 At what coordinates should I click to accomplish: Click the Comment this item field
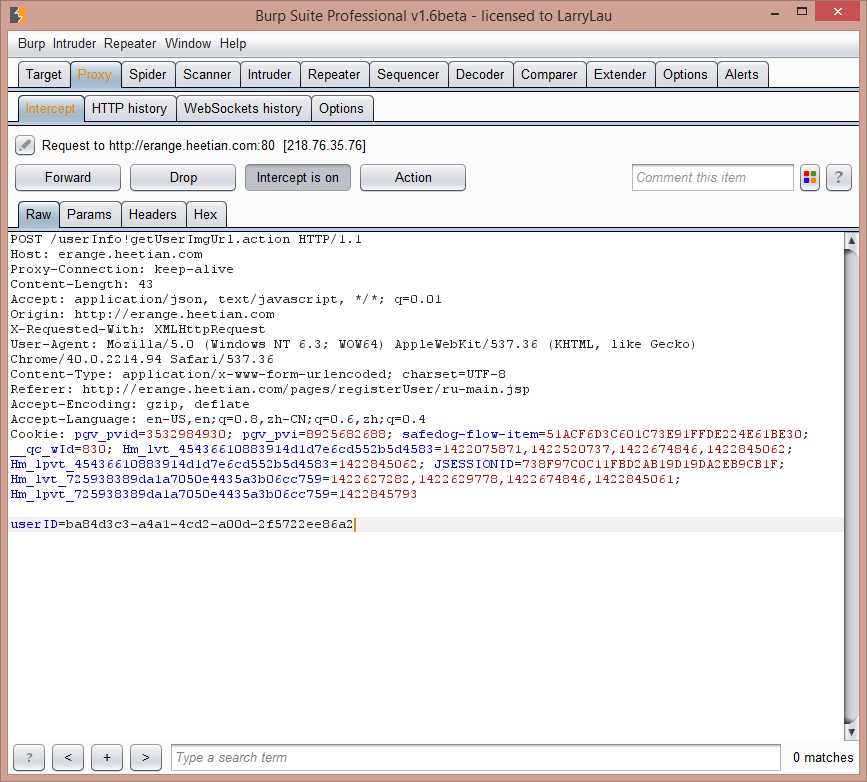pyautogui.click(x=712, y=178)
